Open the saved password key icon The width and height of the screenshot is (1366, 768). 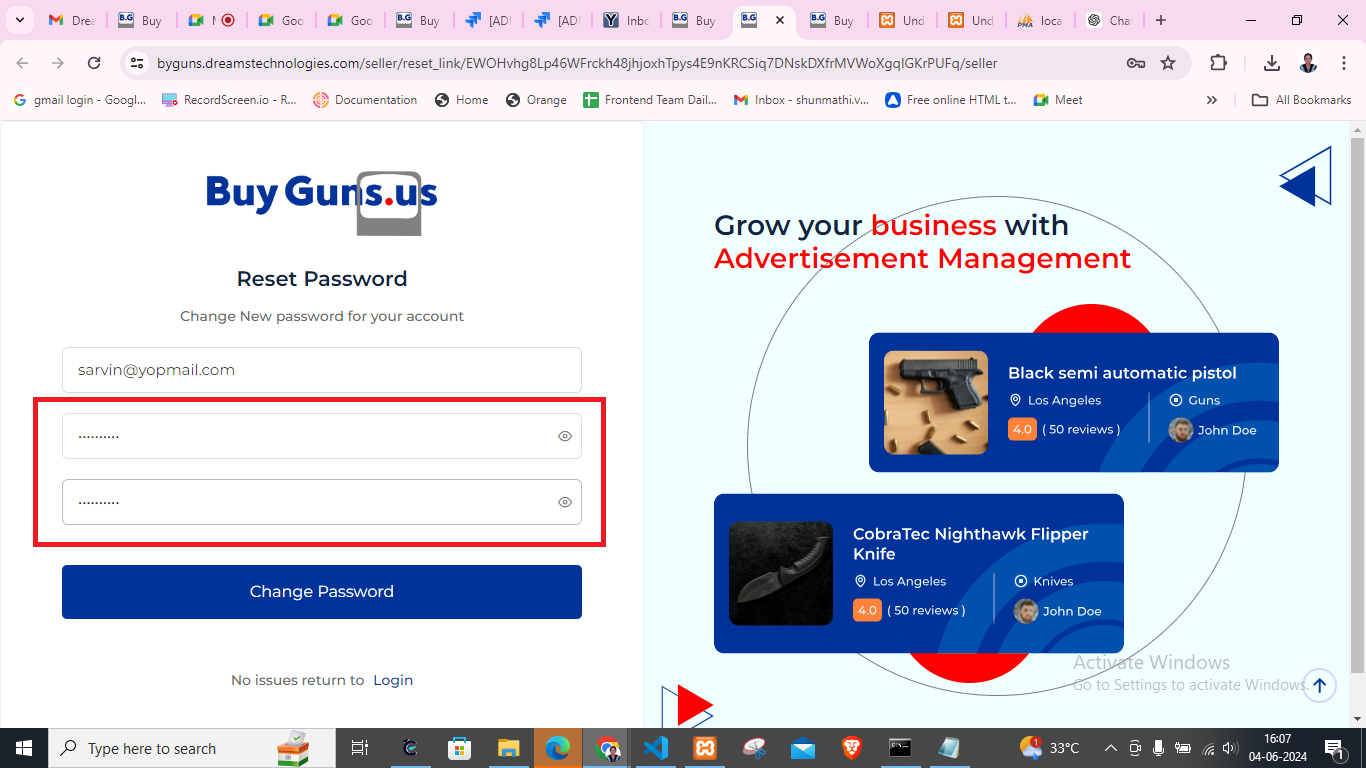tap(1135, 63)
